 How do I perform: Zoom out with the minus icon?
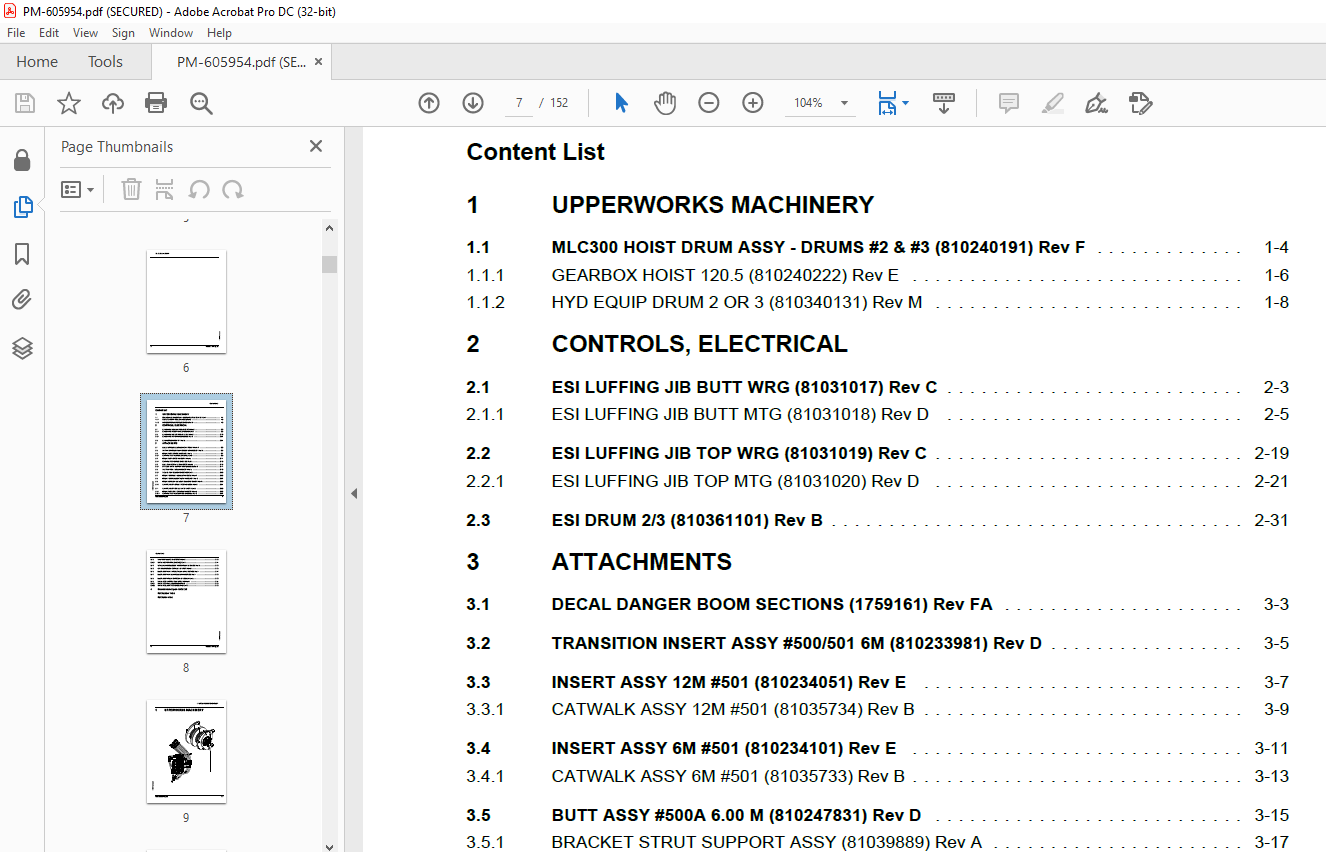click(x=709, y=103)
